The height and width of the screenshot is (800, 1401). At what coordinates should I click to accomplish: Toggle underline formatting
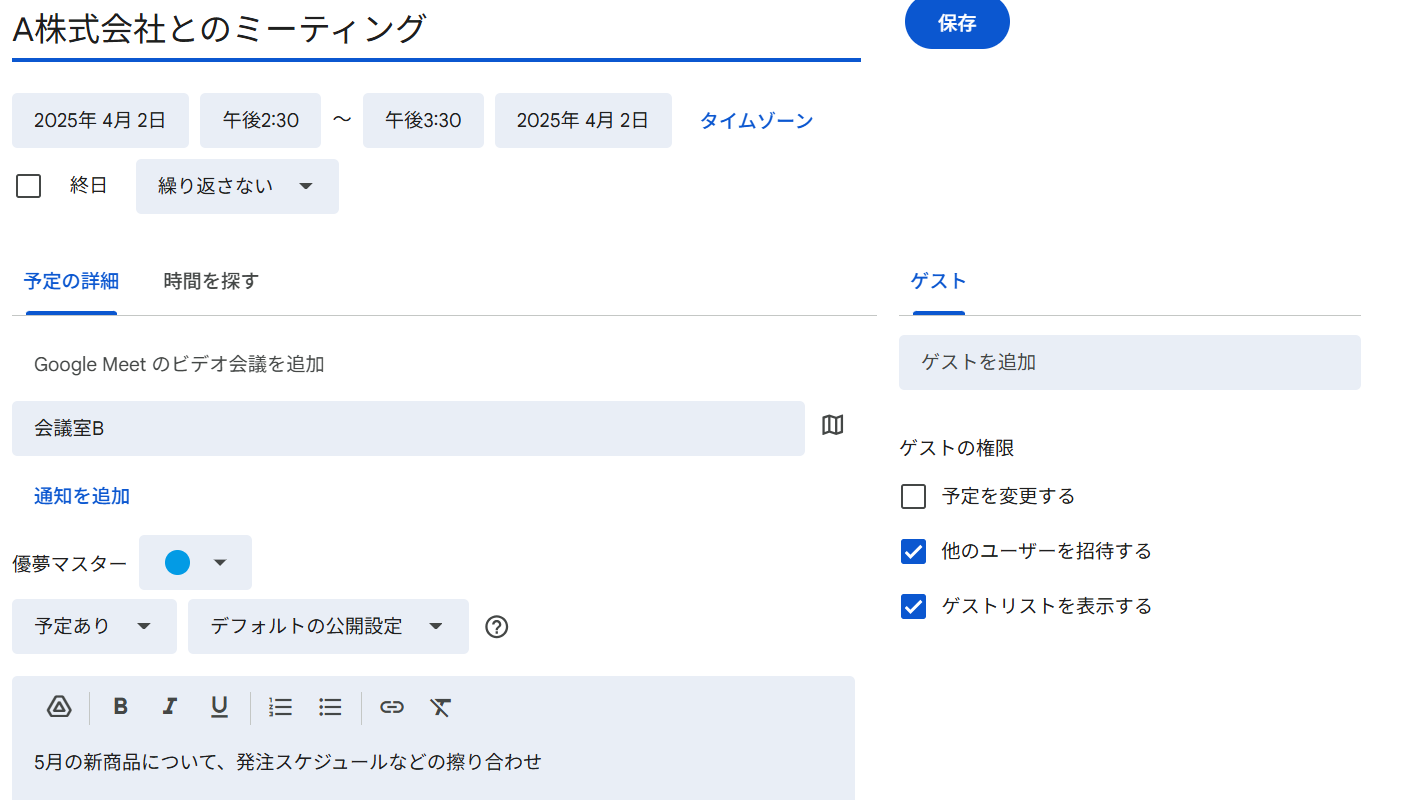click(x=219, y=707)
